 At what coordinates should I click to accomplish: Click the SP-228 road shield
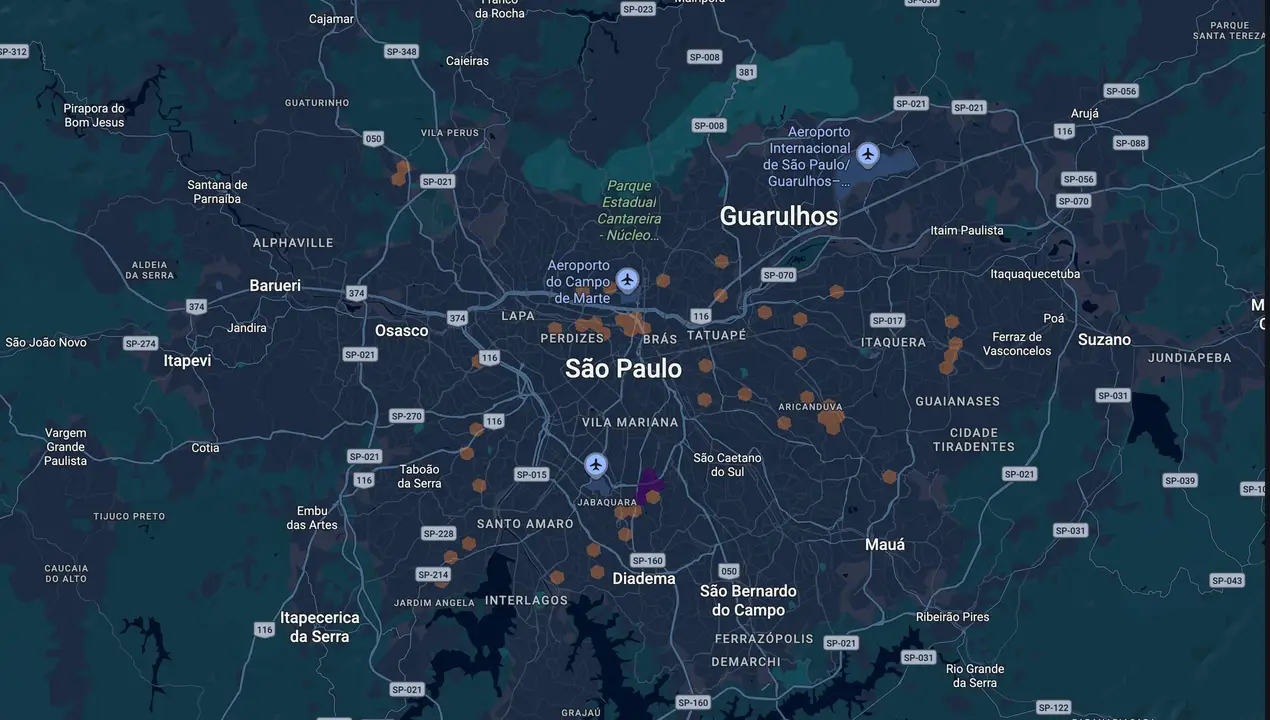(x=438, y=533)
